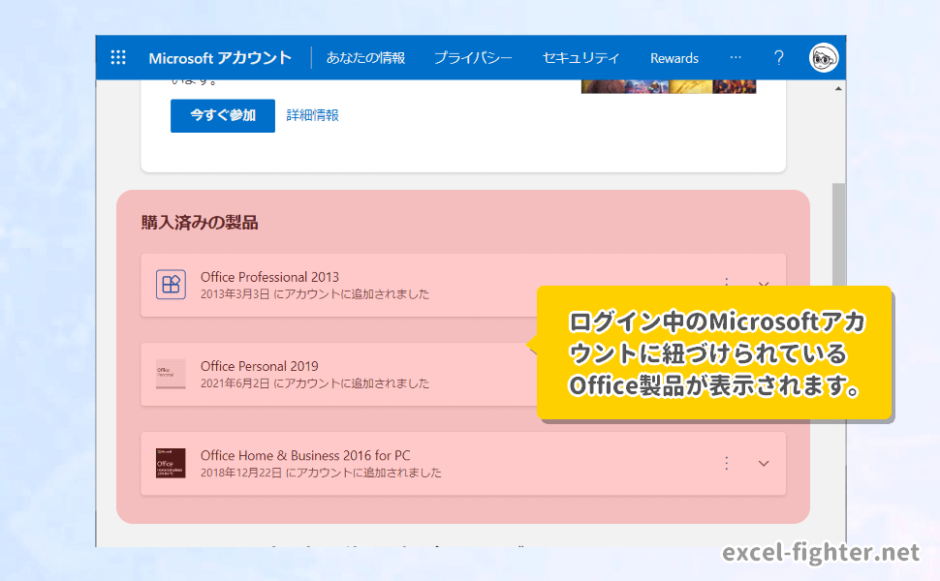This screenshot has width=940, height=581.
Task: Click the 今すぐ参加 button
Action: pos(222,115)
